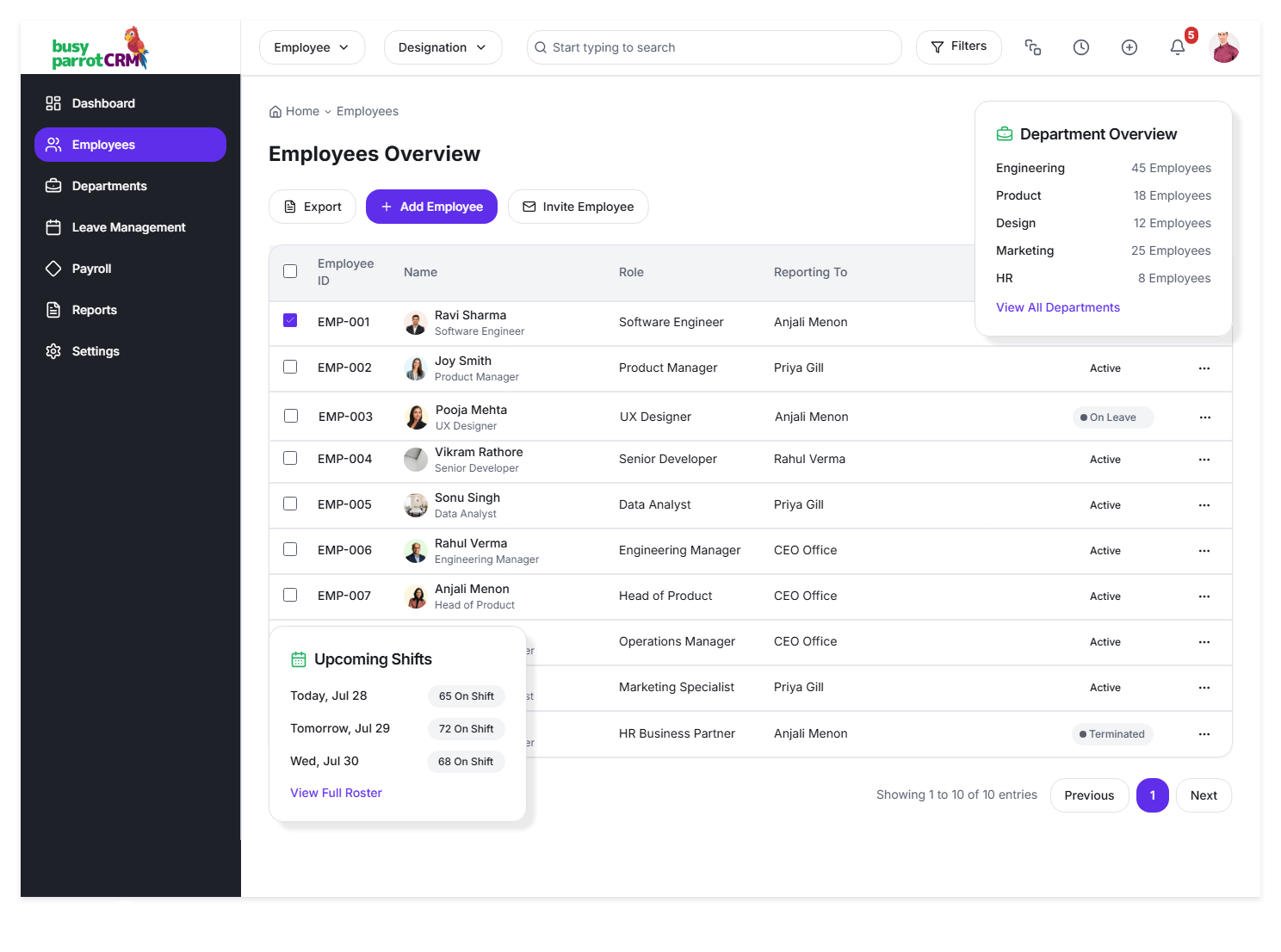The width and height of the screenshot is (1281, 952).
Task: Uncheck the EMP-001 row checkbox
Action: [x=290, y=321]
